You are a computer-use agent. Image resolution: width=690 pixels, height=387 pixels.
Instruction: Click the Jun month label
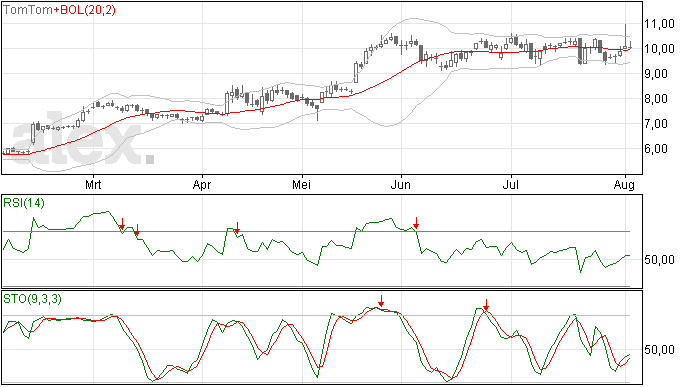[400, 184]
